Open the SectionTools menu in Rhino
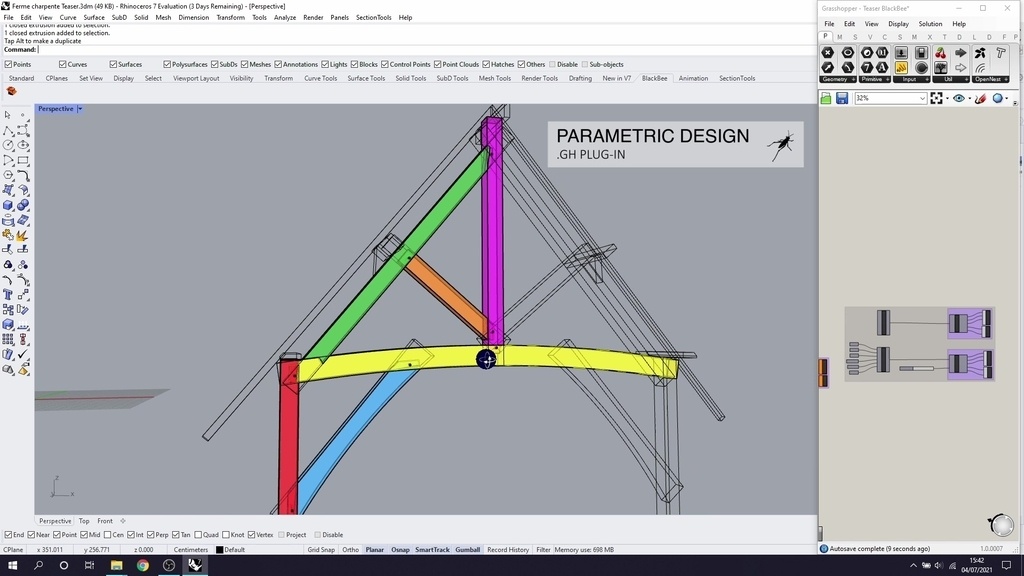The height and width of the screenshot is (576, 1024). 374,18
